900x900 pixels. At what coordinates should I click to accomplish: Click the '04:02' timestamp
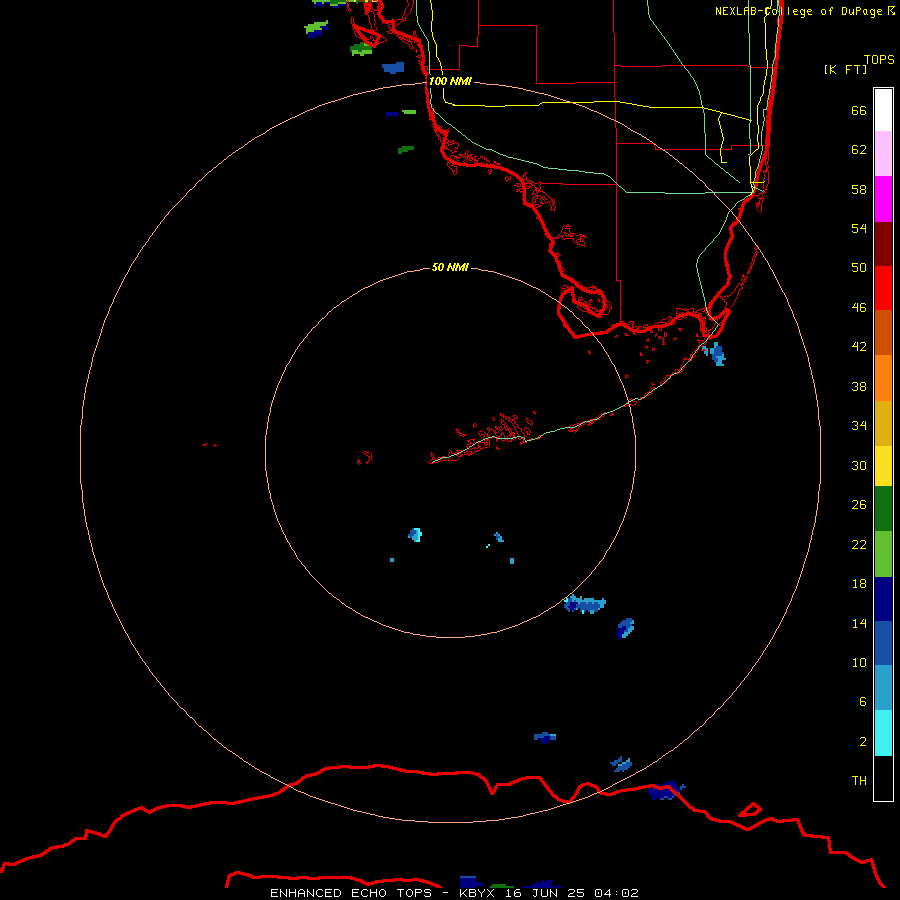[x=616, y=893]
